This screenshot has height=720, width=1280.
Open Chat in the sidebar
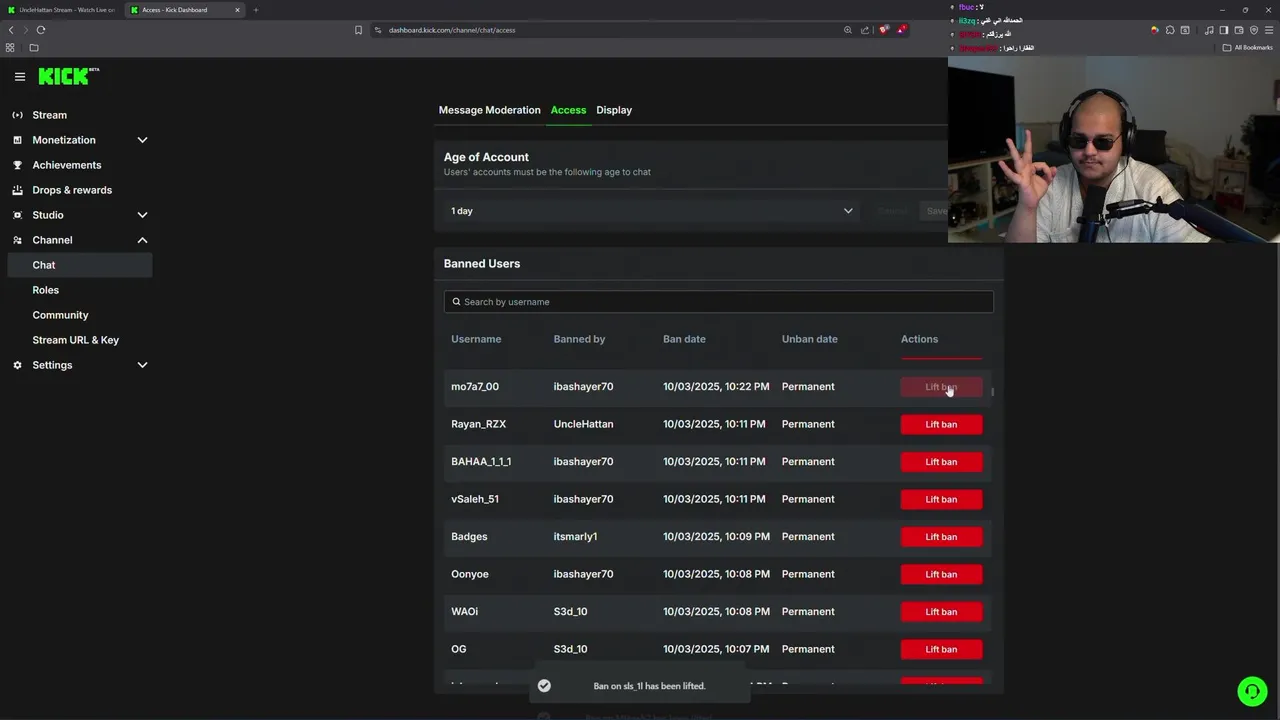point(79,265)
